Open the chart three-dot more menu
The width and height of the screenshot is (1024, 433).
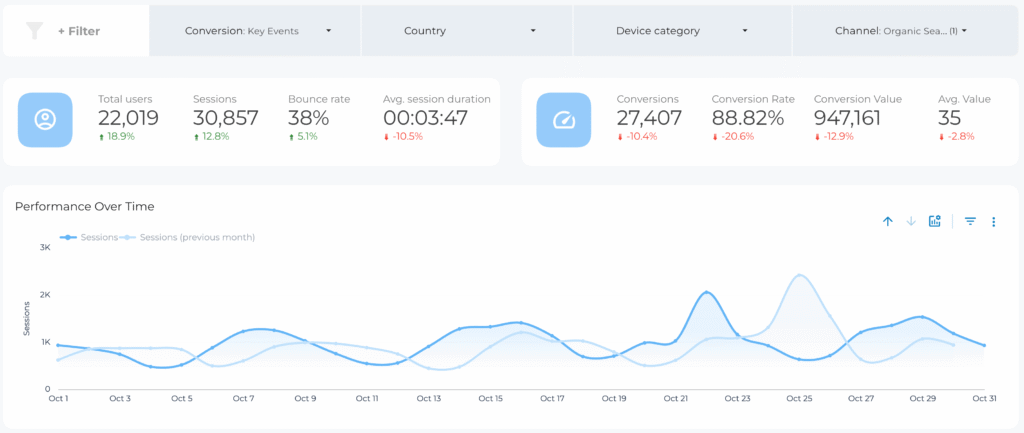pyautogui.click(x=993, y=222)
